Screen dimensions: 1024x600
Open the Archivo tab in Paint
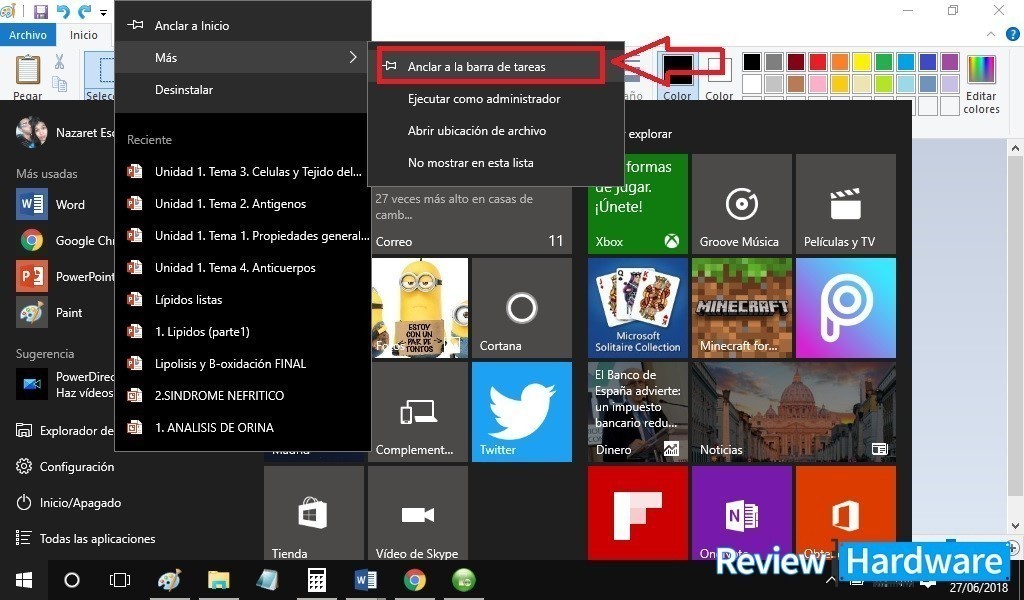[28, 35]
